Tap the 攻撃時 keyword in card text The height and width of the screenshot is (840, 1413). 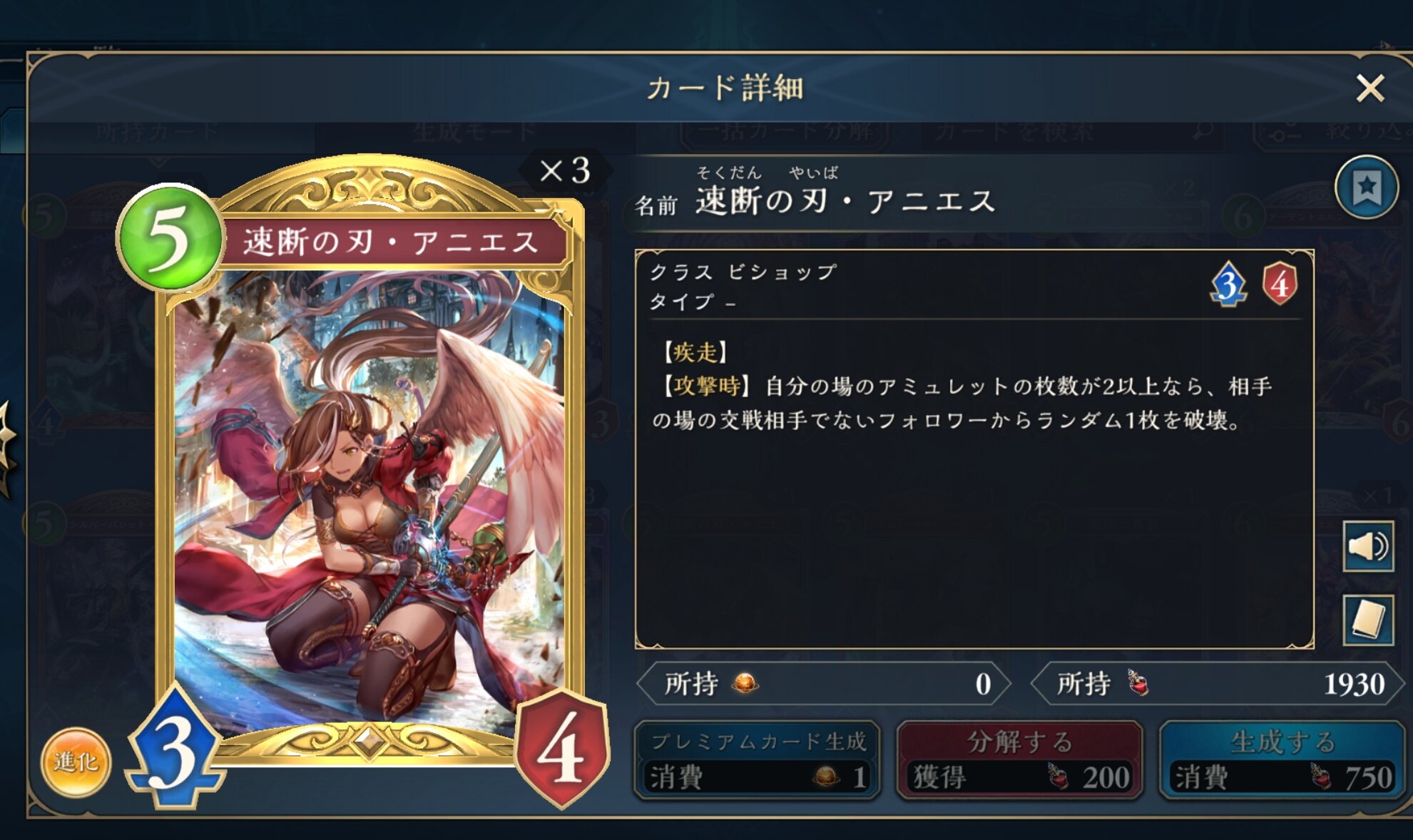click(x=705, y=386)
